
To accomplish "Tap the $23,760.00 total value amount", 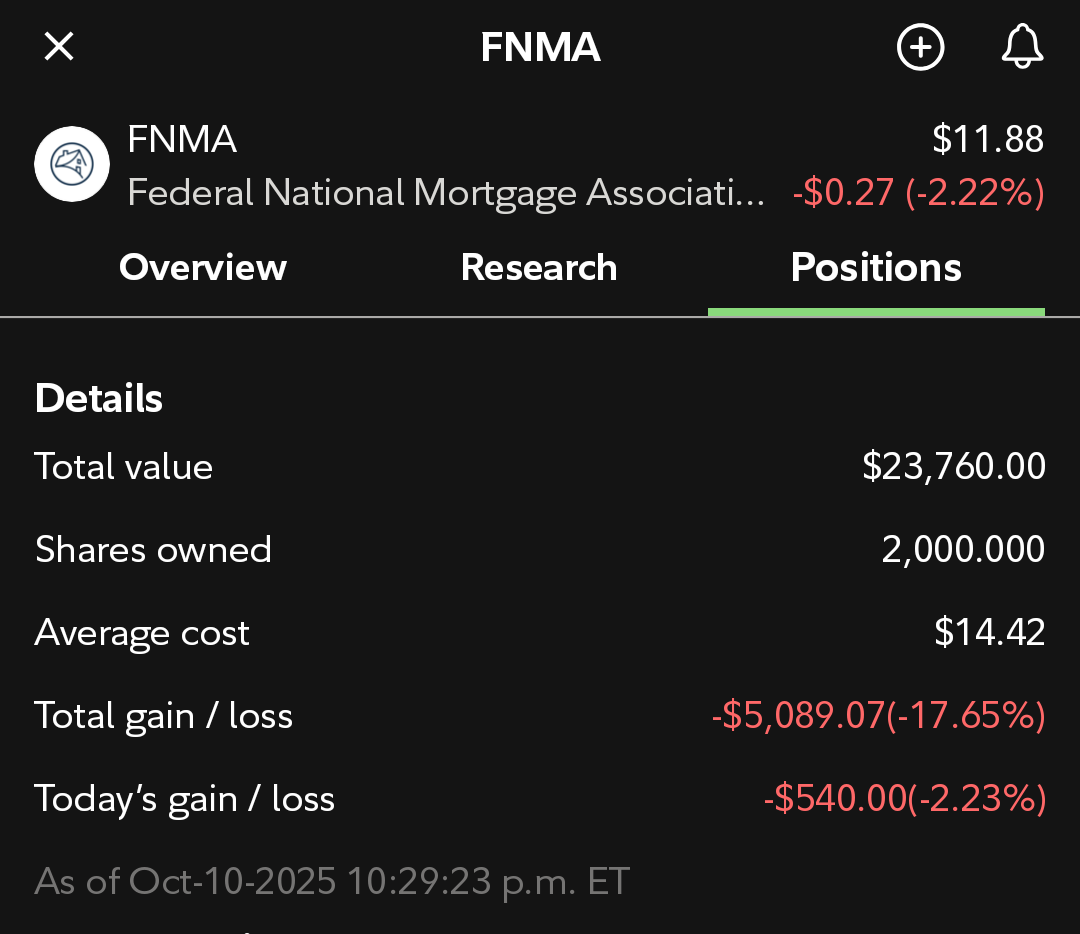I will 953,467.
